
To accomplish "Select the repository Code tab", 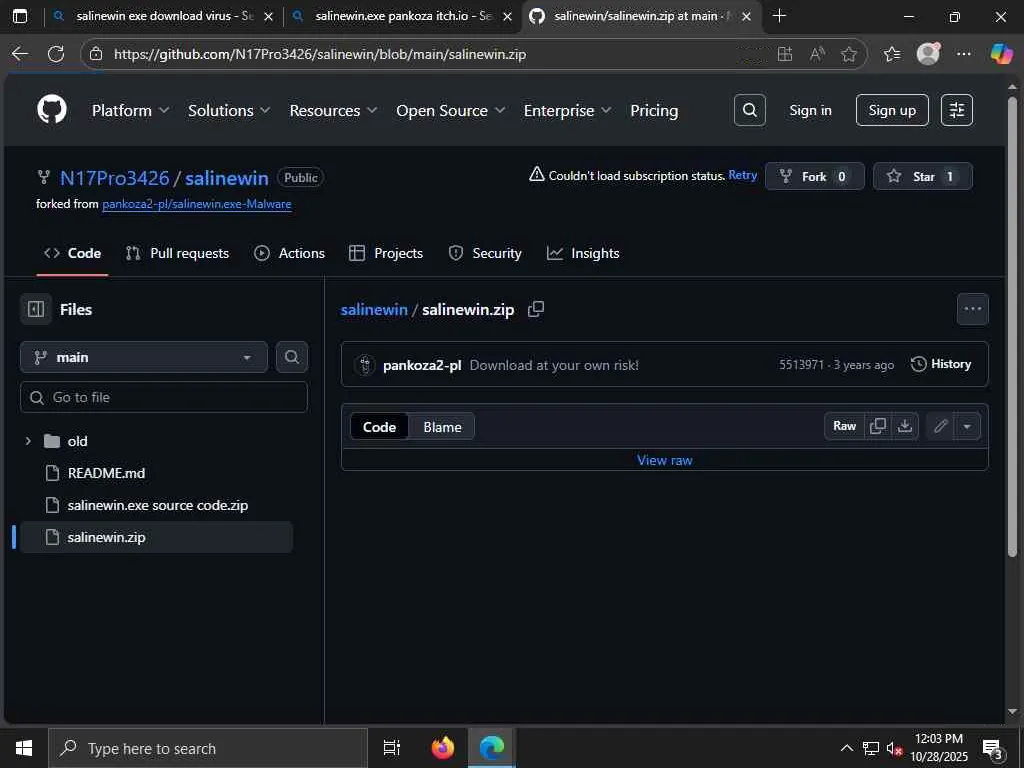I will point(72,253).
